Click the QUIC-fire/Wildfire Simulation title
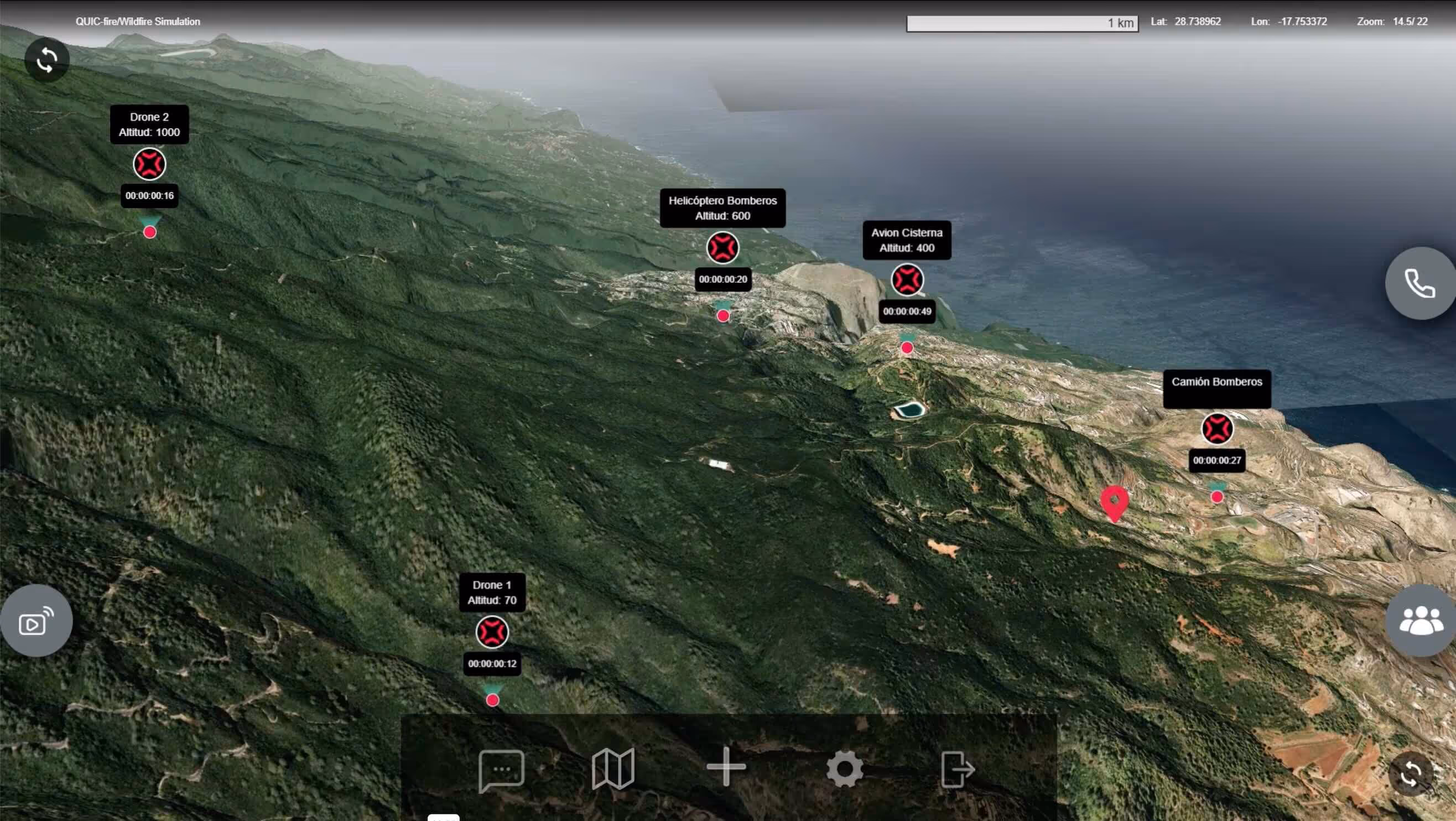The height and width of the screenshot is (821, 1456). (x=138, y=22)
